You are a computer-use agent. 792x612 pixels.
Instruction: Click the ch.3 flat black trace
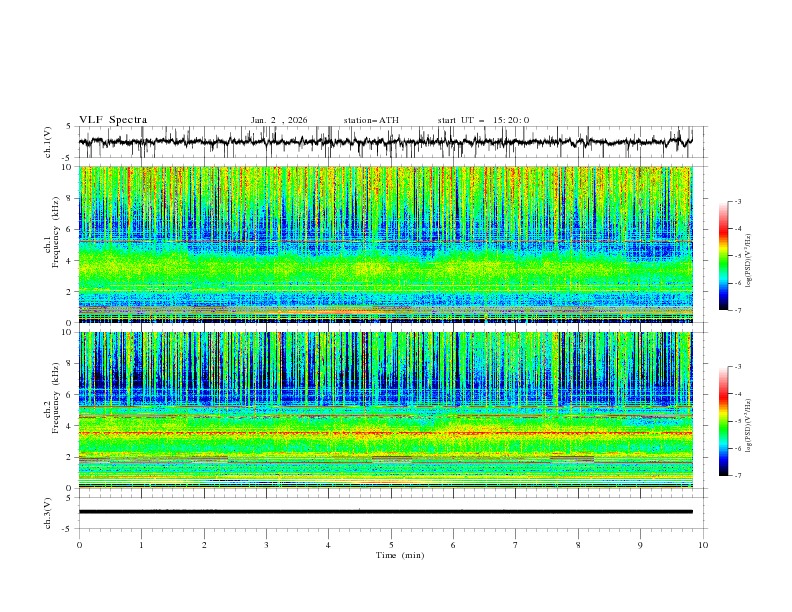click(x=386, y=512)
